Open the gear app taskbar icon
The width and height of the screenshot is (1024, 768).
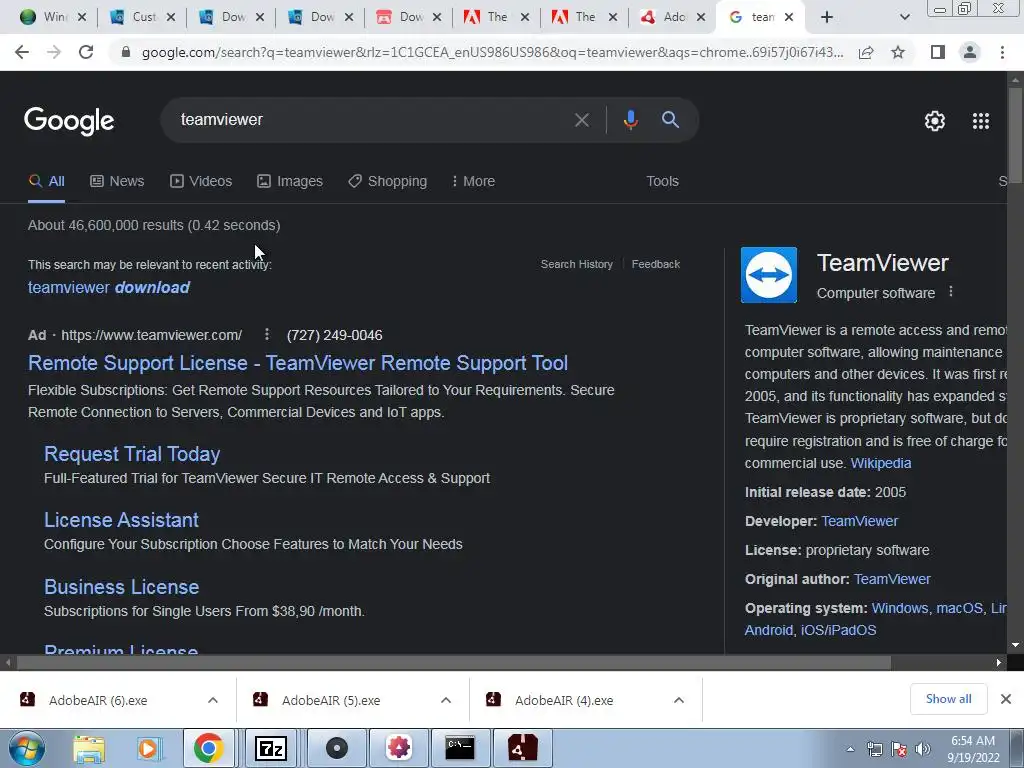(398, 748)
